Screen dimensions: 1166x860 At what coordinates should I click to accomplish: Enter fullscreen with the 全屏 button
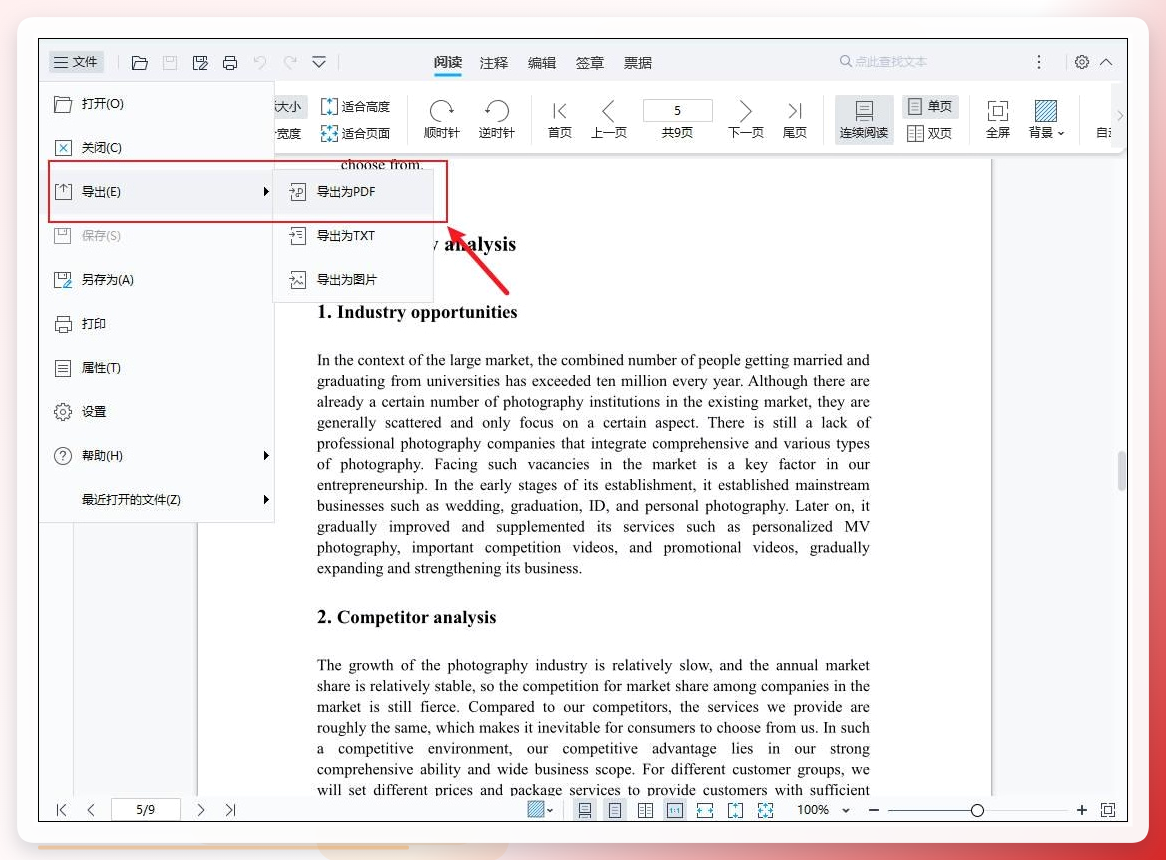point(997,119)
